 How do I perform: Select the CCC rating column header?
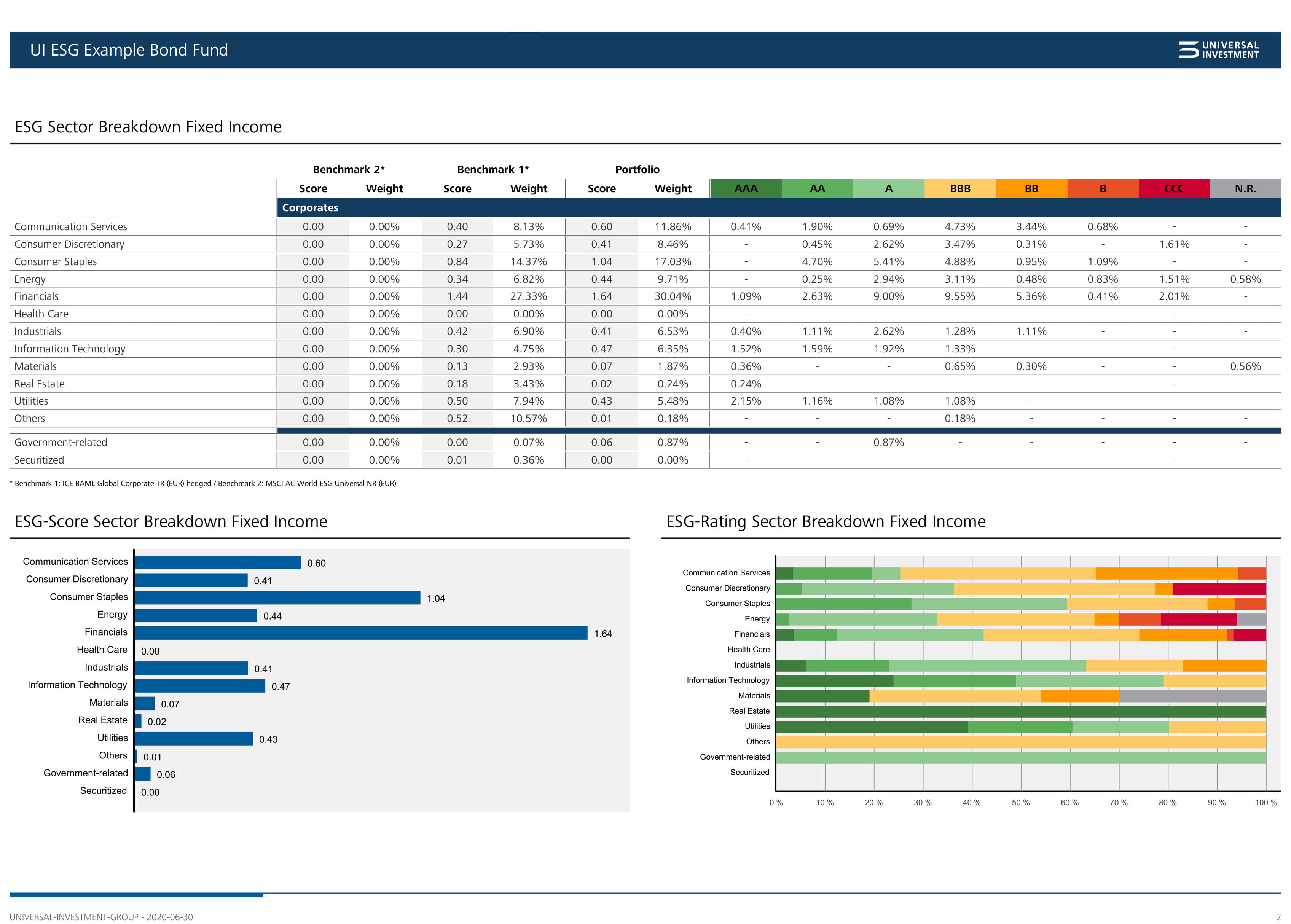coord(1173,188)
